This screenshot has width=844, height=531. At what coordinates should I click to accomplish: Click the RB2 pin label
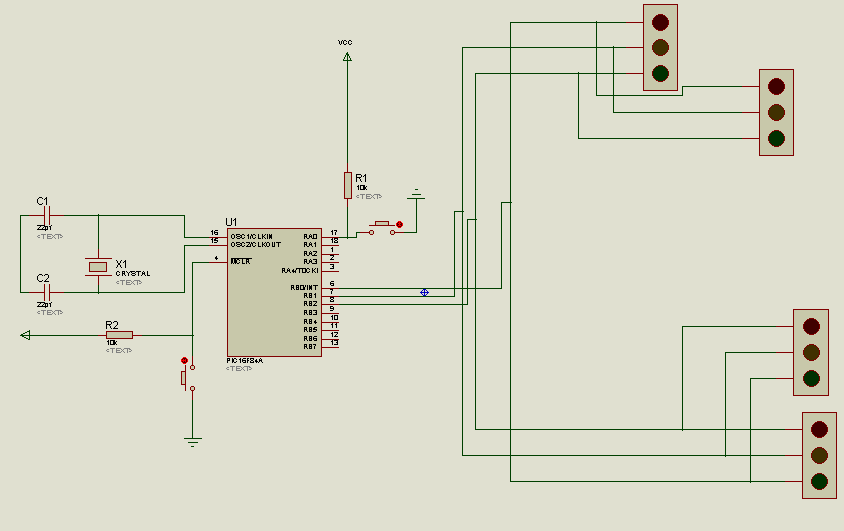click(x=311, y=304)
